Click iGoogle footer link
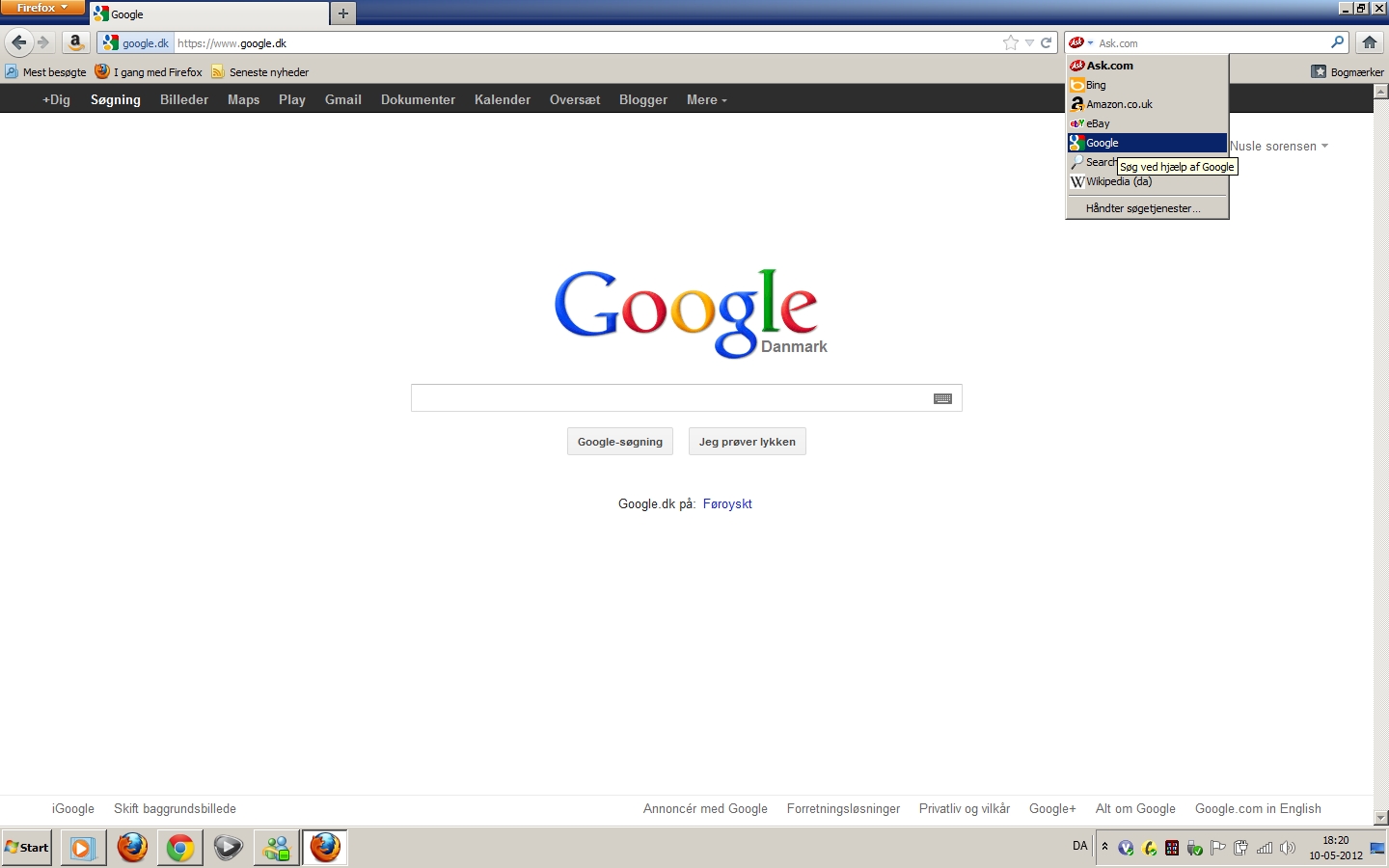The image size is (1389, 868). (73, 809)
